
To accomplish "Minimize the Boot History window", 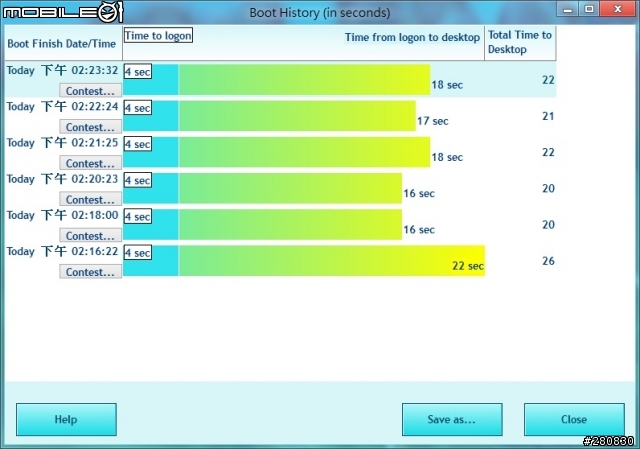I will click(x=568, y=9).
